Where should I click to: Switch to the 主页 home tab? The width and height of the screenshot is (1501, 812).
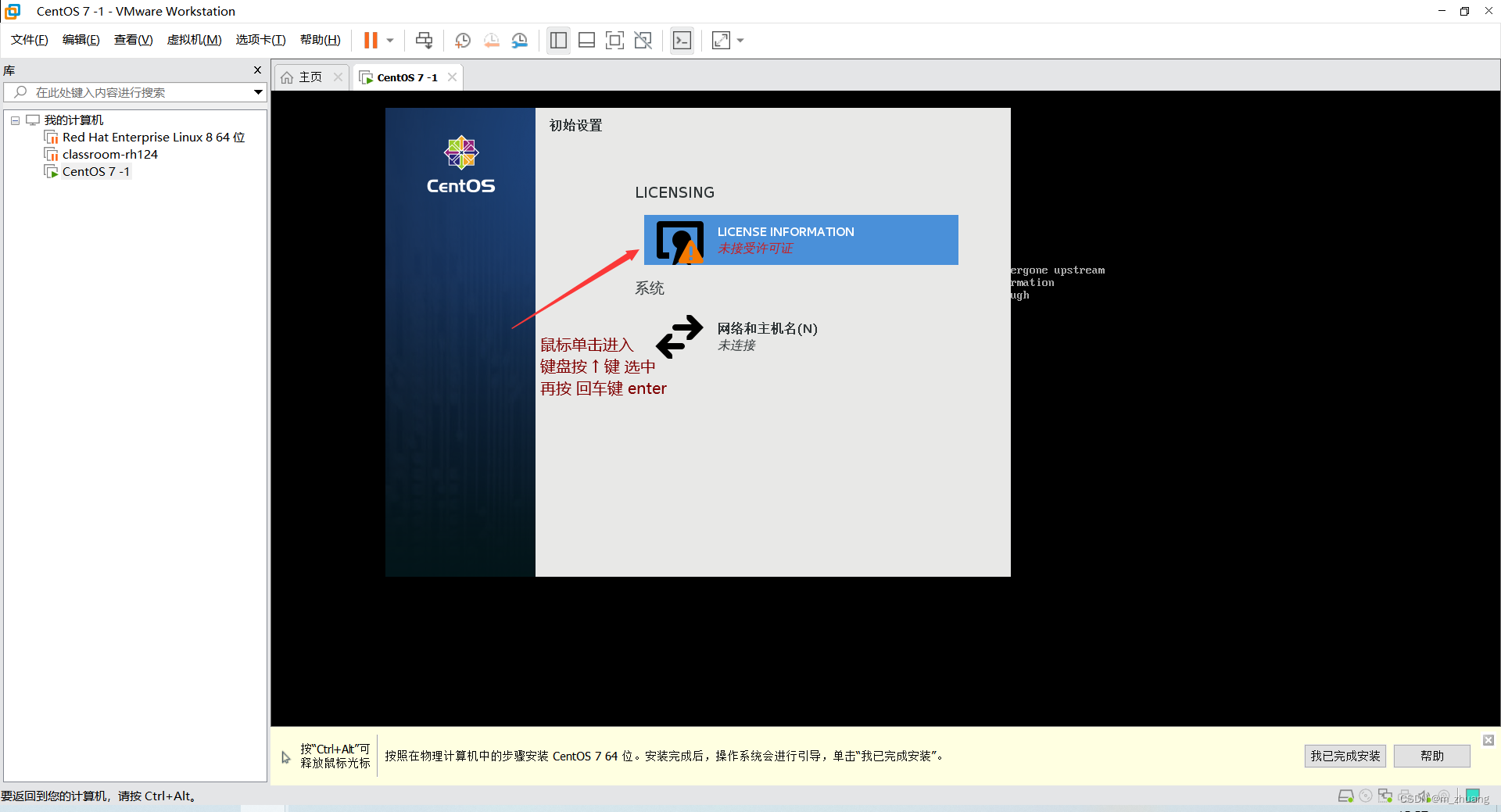tap(310, 77)
